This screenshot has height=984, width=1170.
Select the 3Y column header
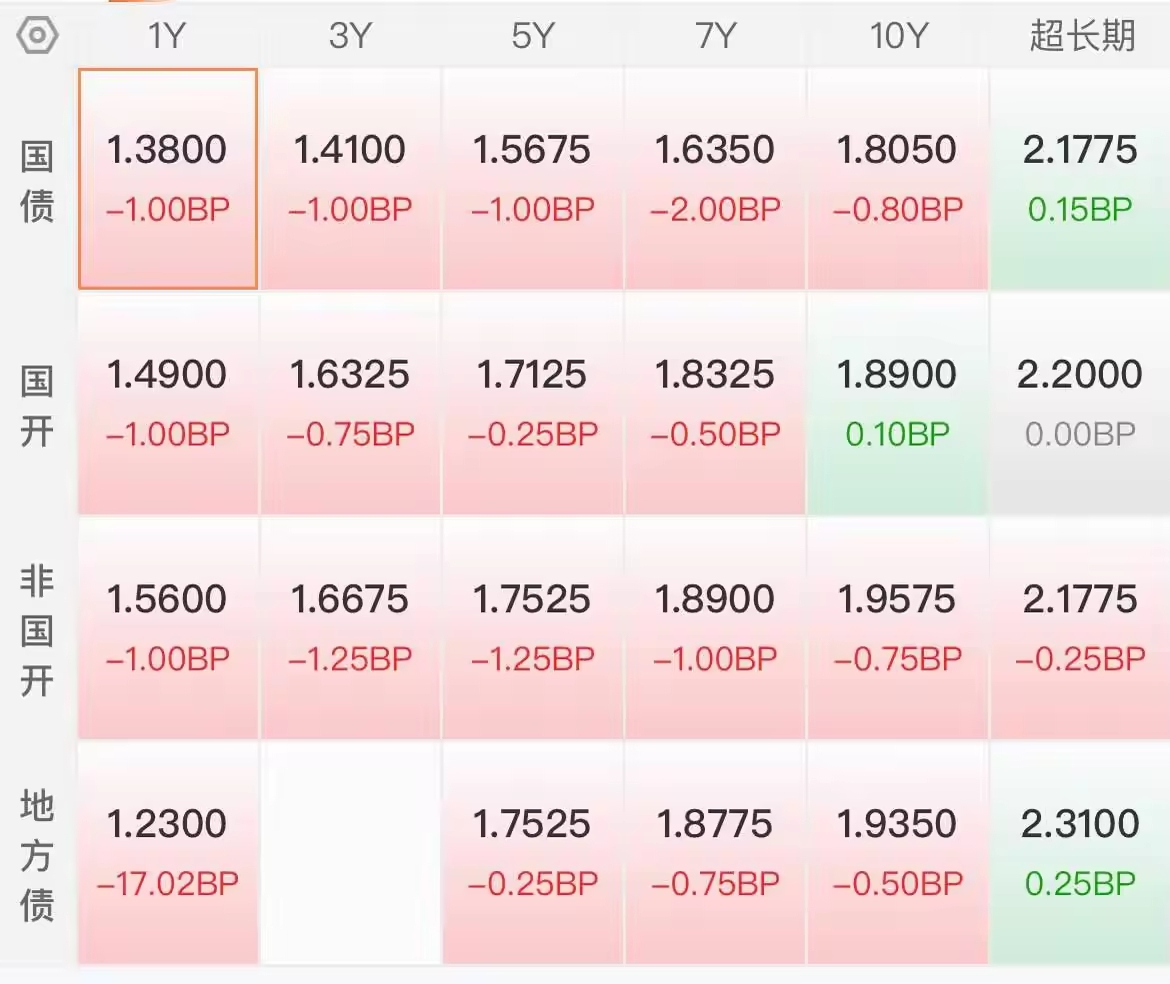pos(350,36)
